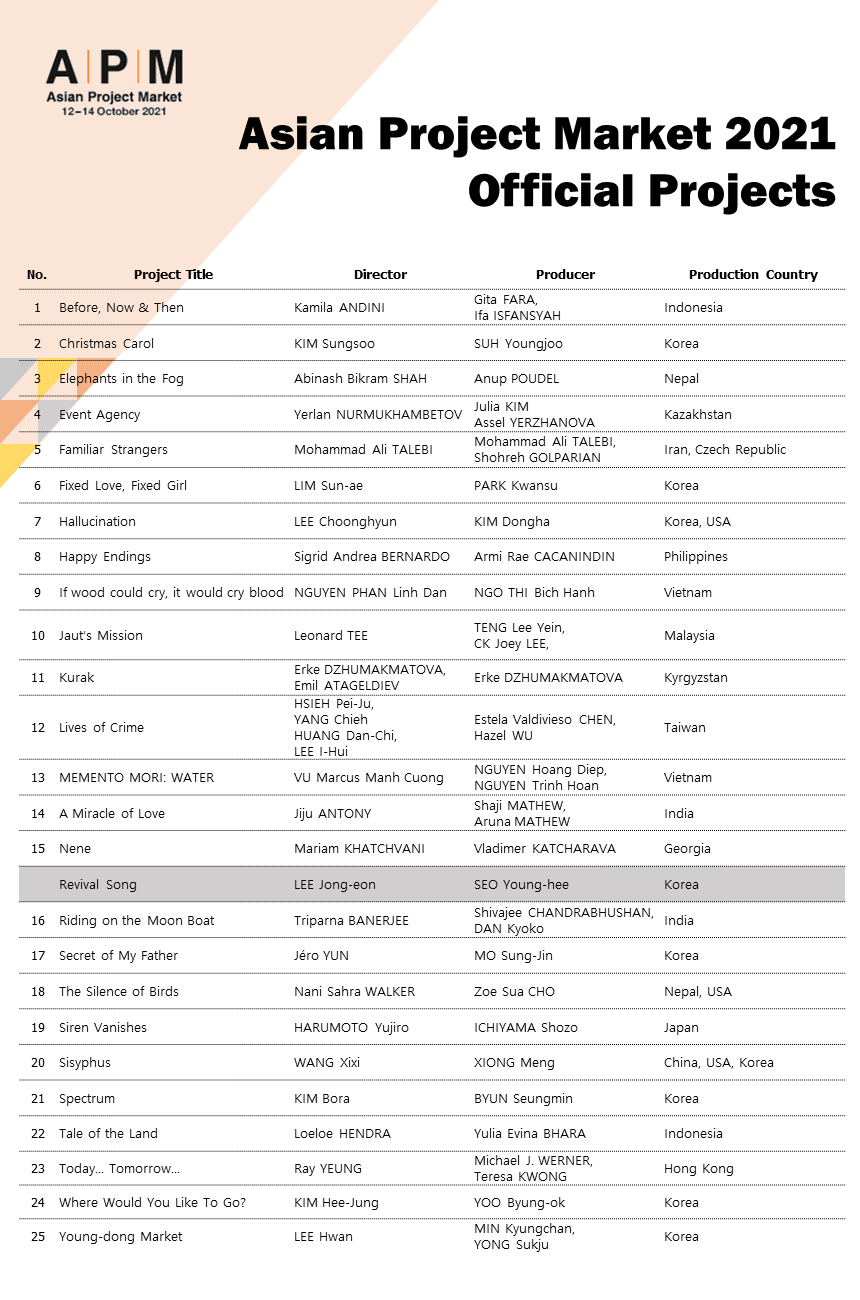This screenshot has height=1300, width=860.
Task: Click project title 'Young-dong Market'
Action: [121, 1236]
